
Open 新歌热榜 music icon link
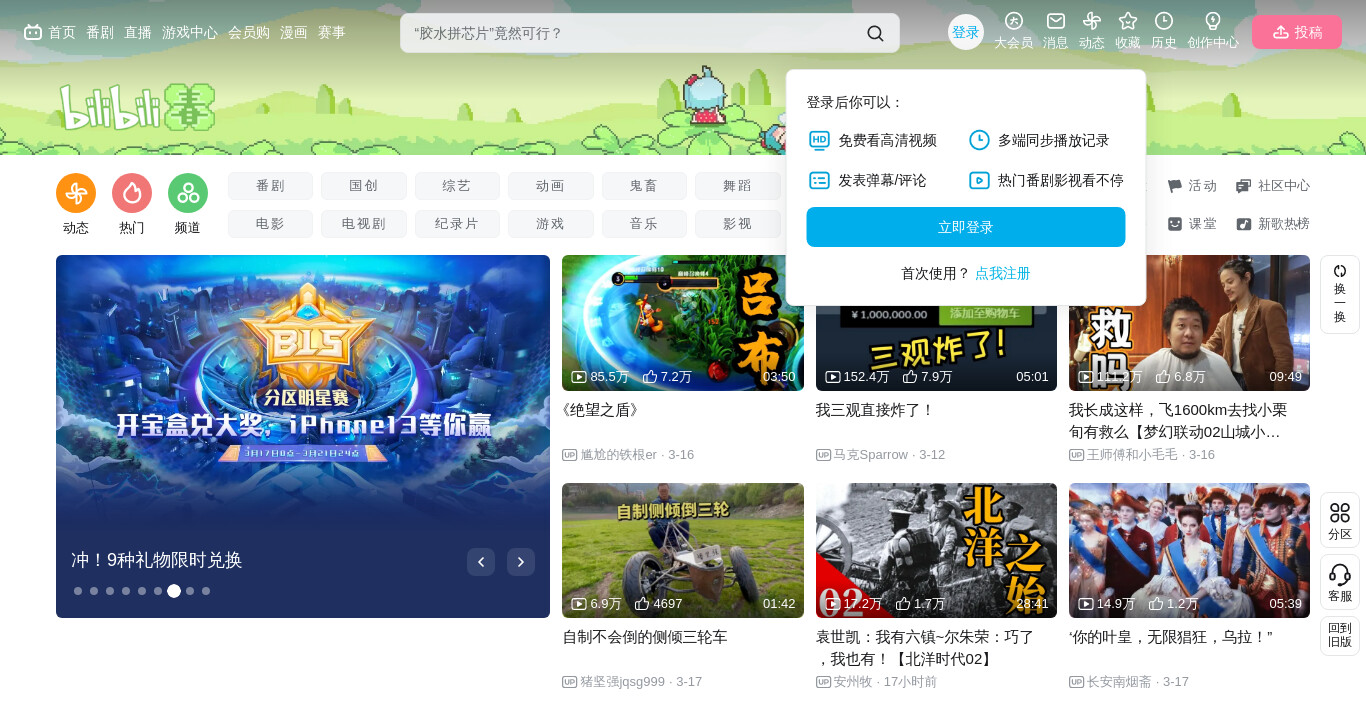coord(1273,224)
